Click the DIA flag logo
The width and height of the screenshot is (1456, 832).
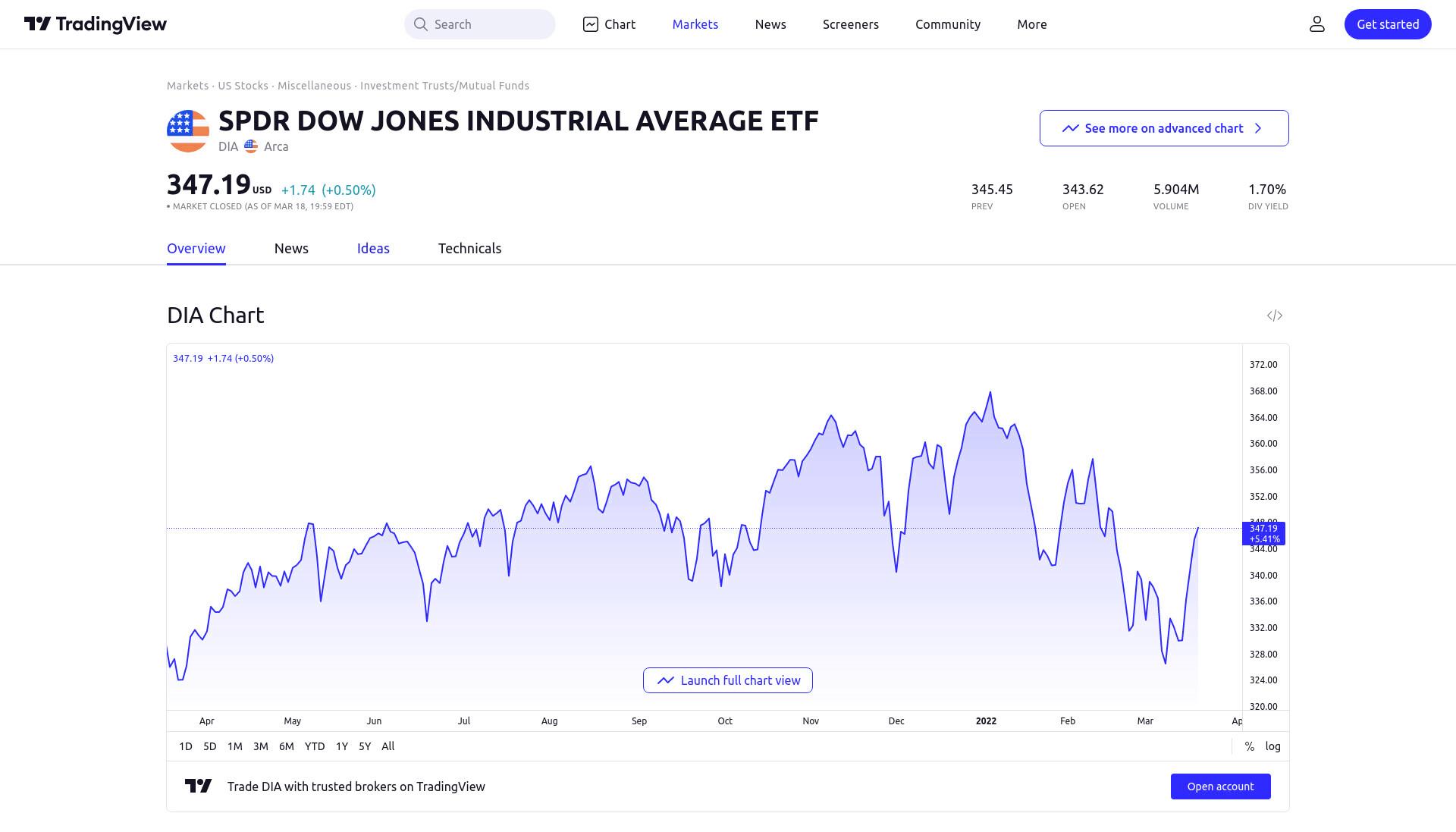click(x=188, y=131)
